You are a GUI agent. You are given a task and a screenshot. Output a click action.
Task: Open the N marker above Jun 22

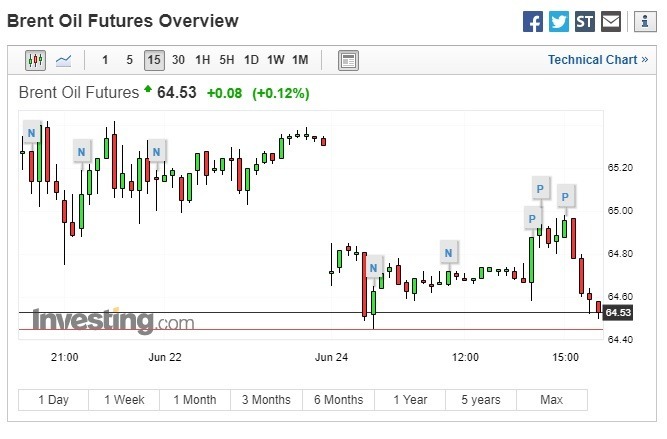click(157, 152)
